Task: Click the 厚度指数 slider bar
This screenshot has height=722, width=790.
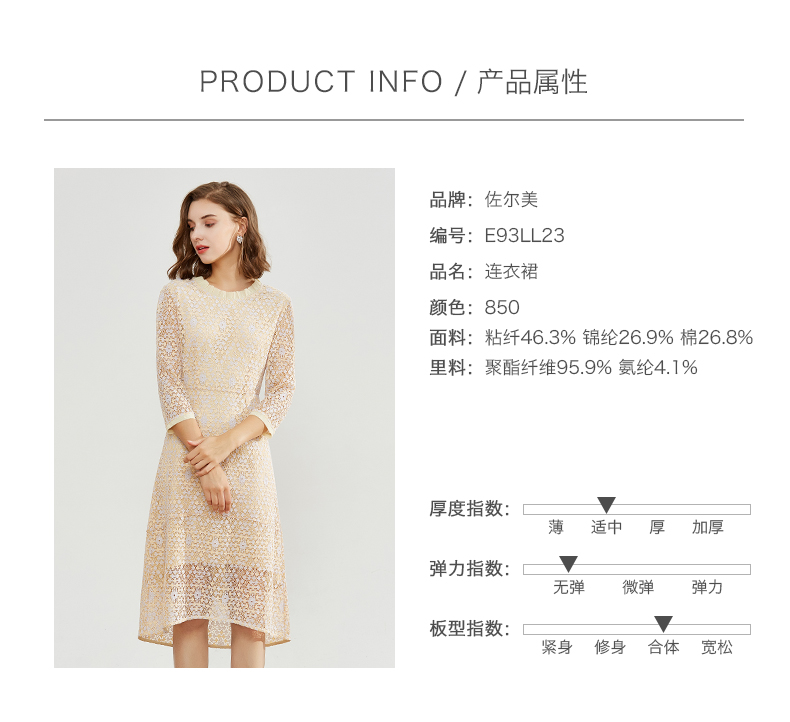Action: tap(637, 509)
